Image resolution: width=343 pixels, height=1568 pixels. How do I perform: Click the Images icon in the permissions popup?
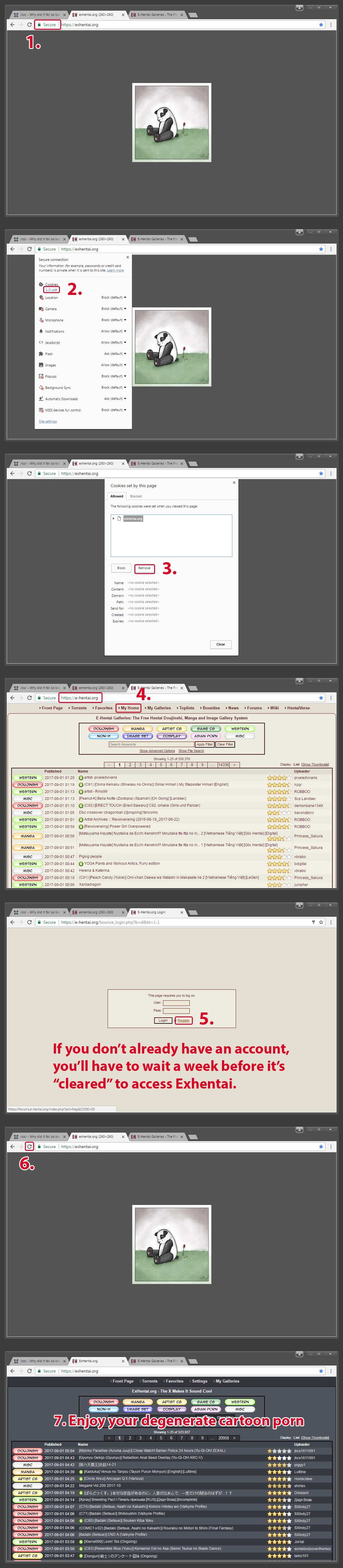point(41,365)
